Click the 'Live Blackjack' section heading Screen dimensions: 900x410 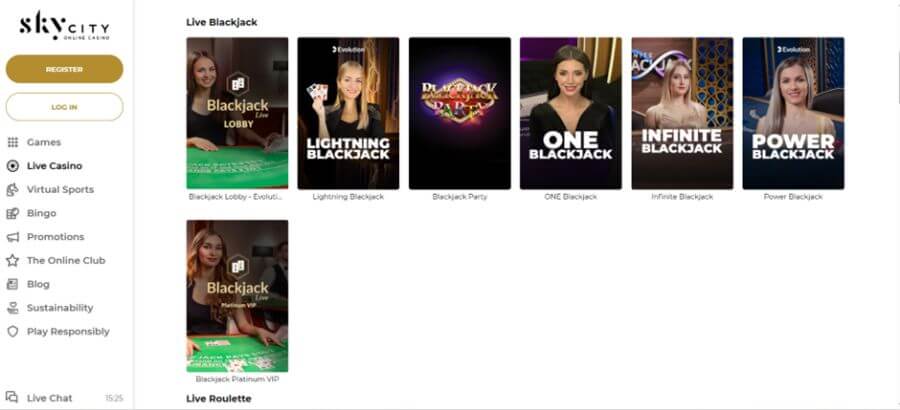coord(222,22)
